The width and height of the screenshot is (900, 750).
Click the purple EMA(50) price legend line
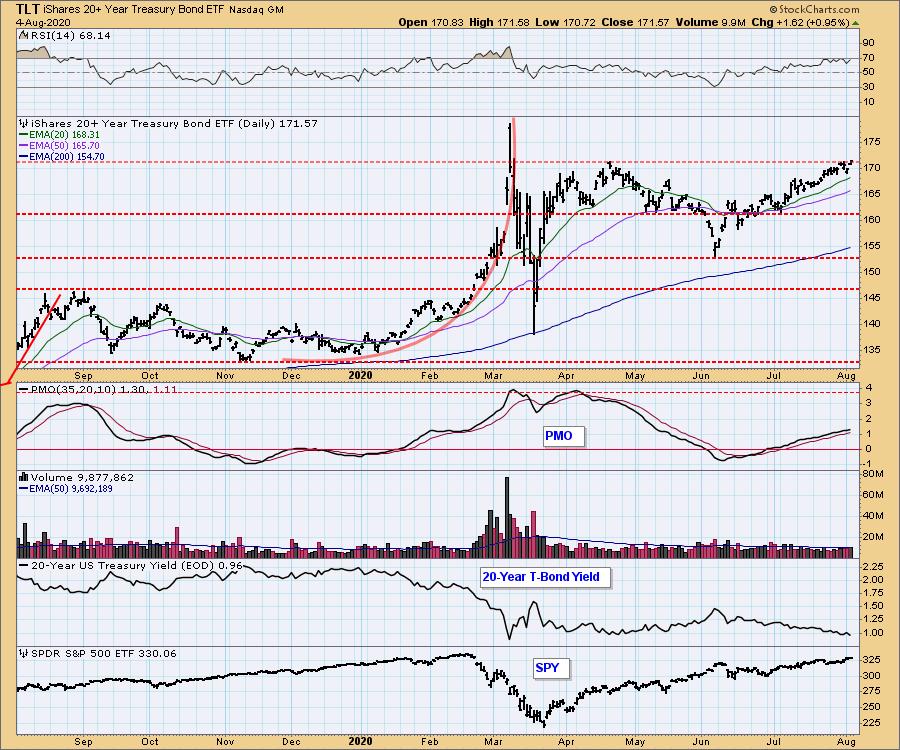[x=24, y=146]
